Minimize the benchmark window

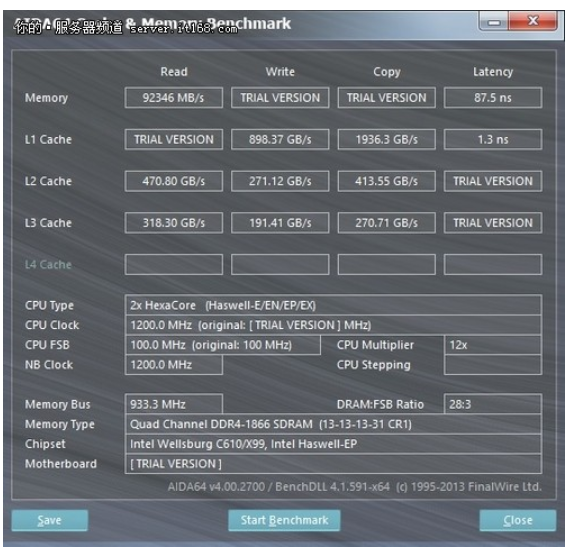[494, 22]
